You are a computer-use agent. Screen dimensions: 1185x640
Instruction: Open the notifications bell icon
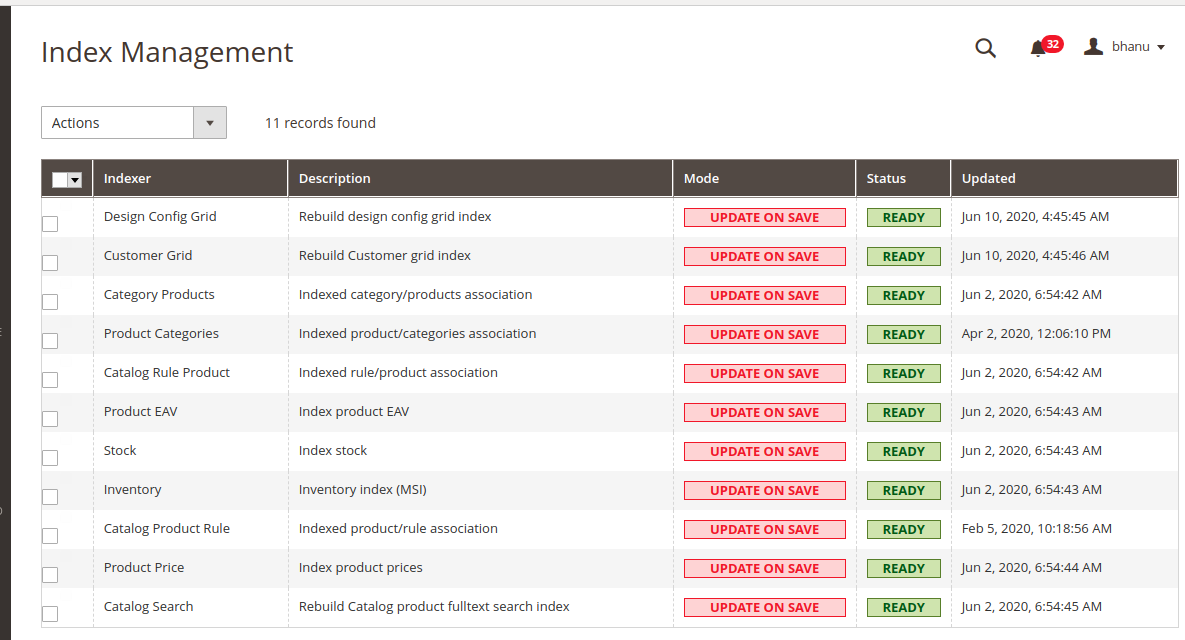1036,47
